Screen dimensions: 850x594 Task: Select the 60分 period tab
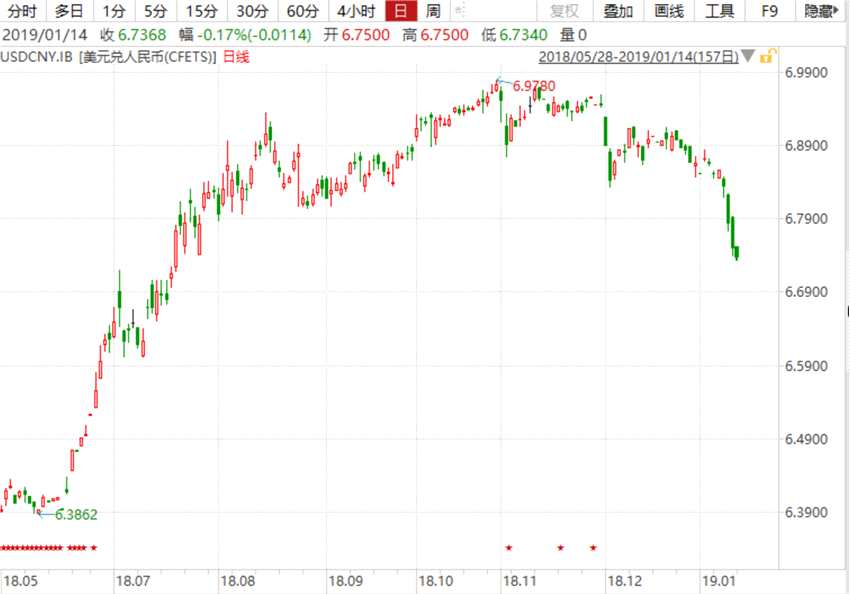[x=302, y=11]
